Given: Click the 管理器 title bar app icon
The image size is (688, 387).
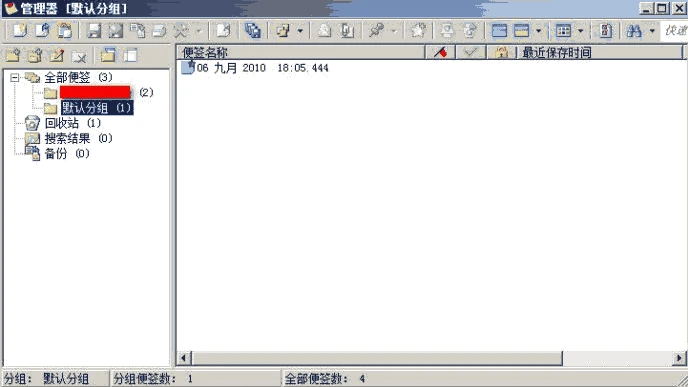Looking at the screenshot, I should click(11, 8).
